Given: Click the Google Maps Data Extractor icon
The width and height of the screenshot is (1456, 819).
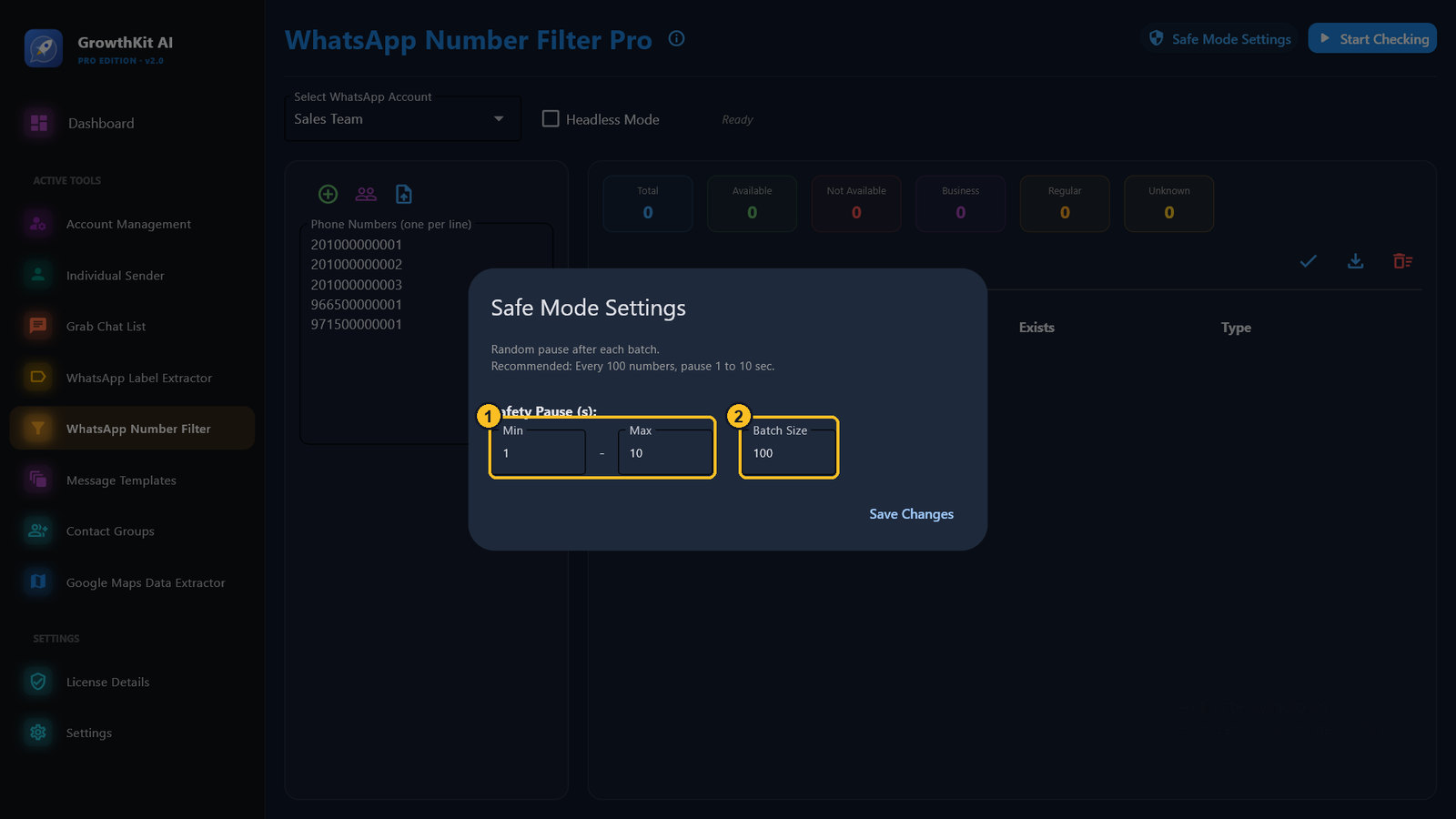Looking at the screenshot, I should pyautogui.click(x=38, y=581).
